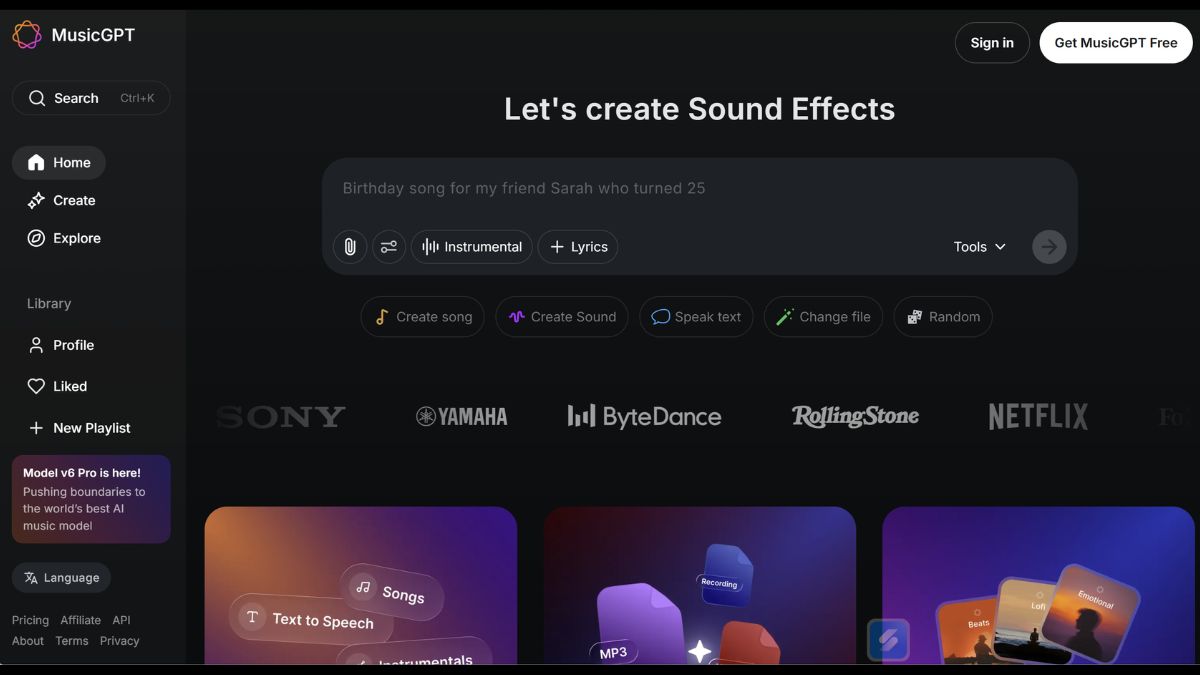Open the Pricing footer link
The image size is (1200, 675).
click(30, 620)
